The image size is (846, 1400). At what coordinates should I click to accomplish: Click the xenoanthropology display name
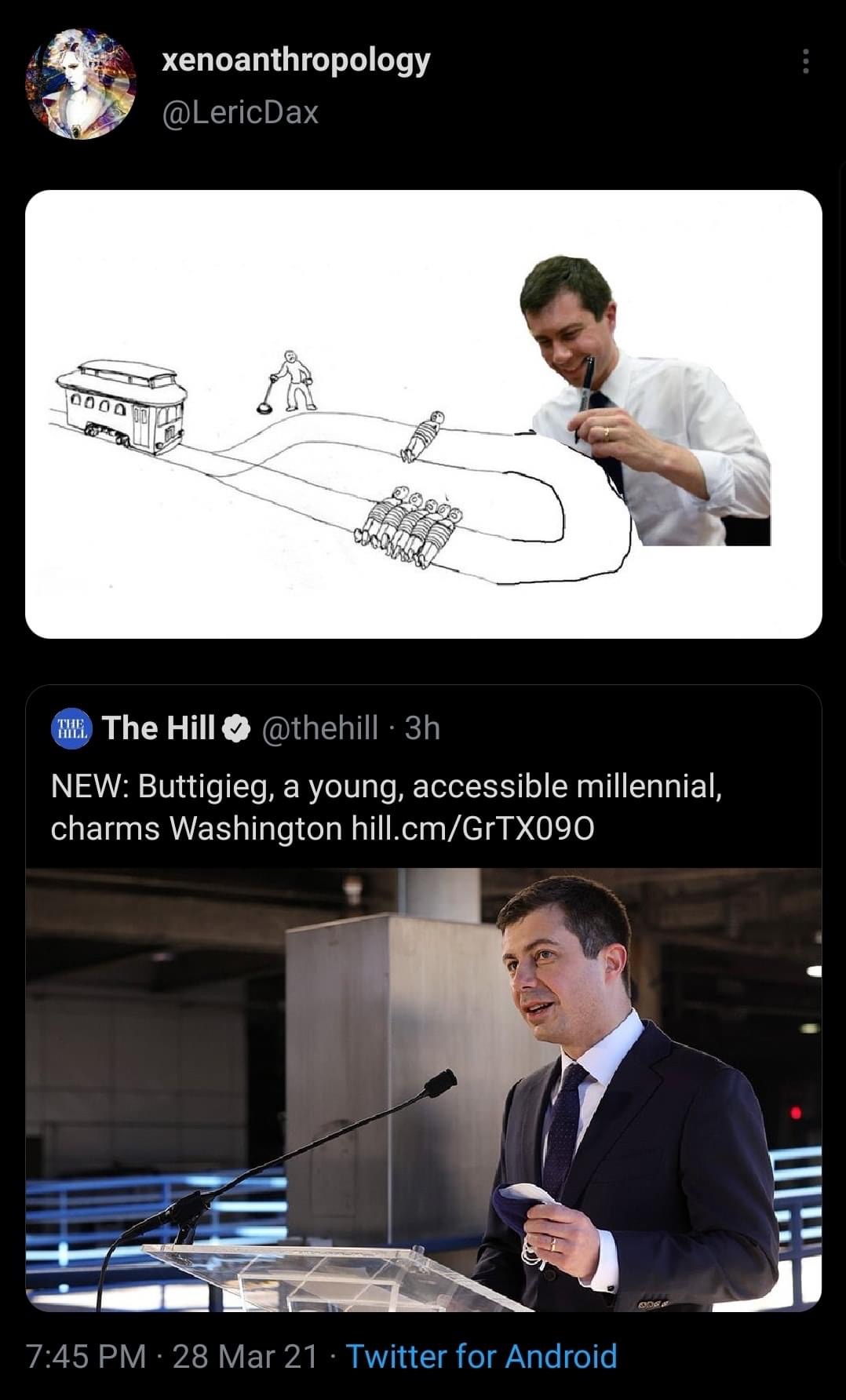coord(296,60)
